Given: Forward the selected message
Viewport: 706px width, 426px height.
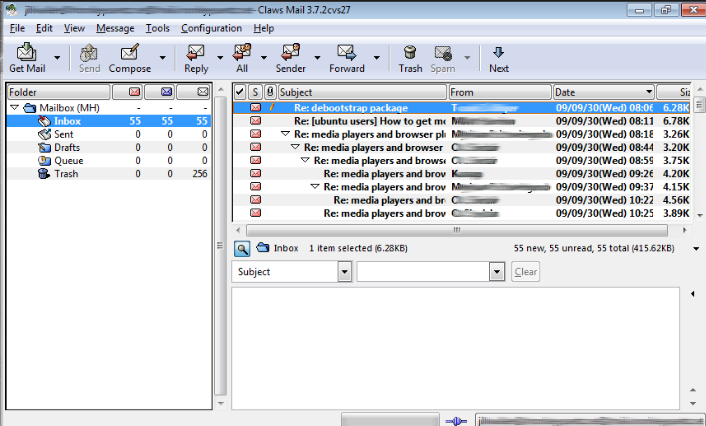Looking at the screenshot, I should tap(346, 58).
